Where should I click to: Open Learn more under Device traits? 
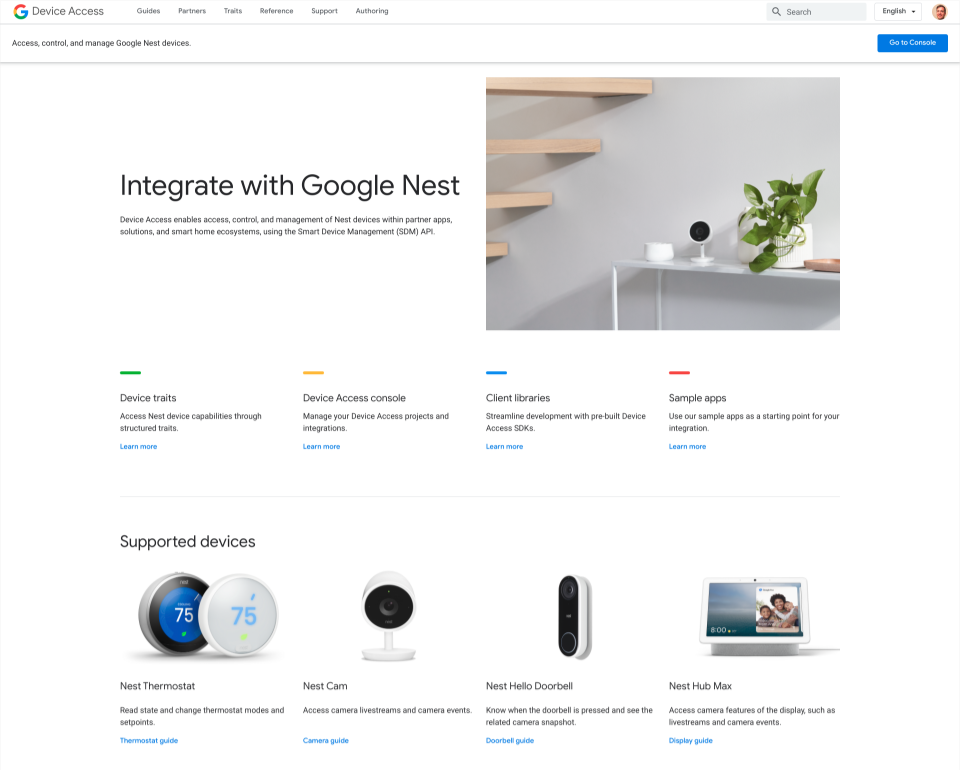(x=138, y=447)
